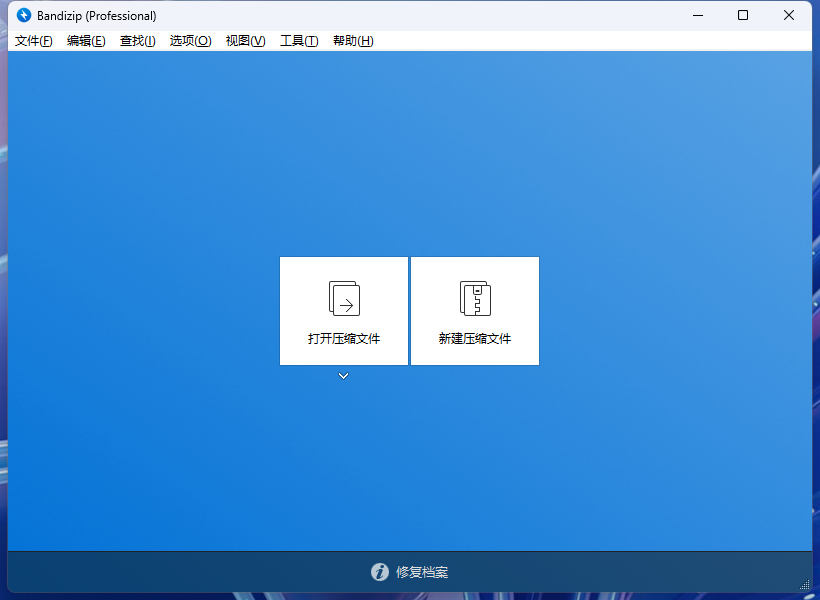The height and width of the screenshot is (600, 820).
Task: Close the Bandizip window
Action: [789, 15]
